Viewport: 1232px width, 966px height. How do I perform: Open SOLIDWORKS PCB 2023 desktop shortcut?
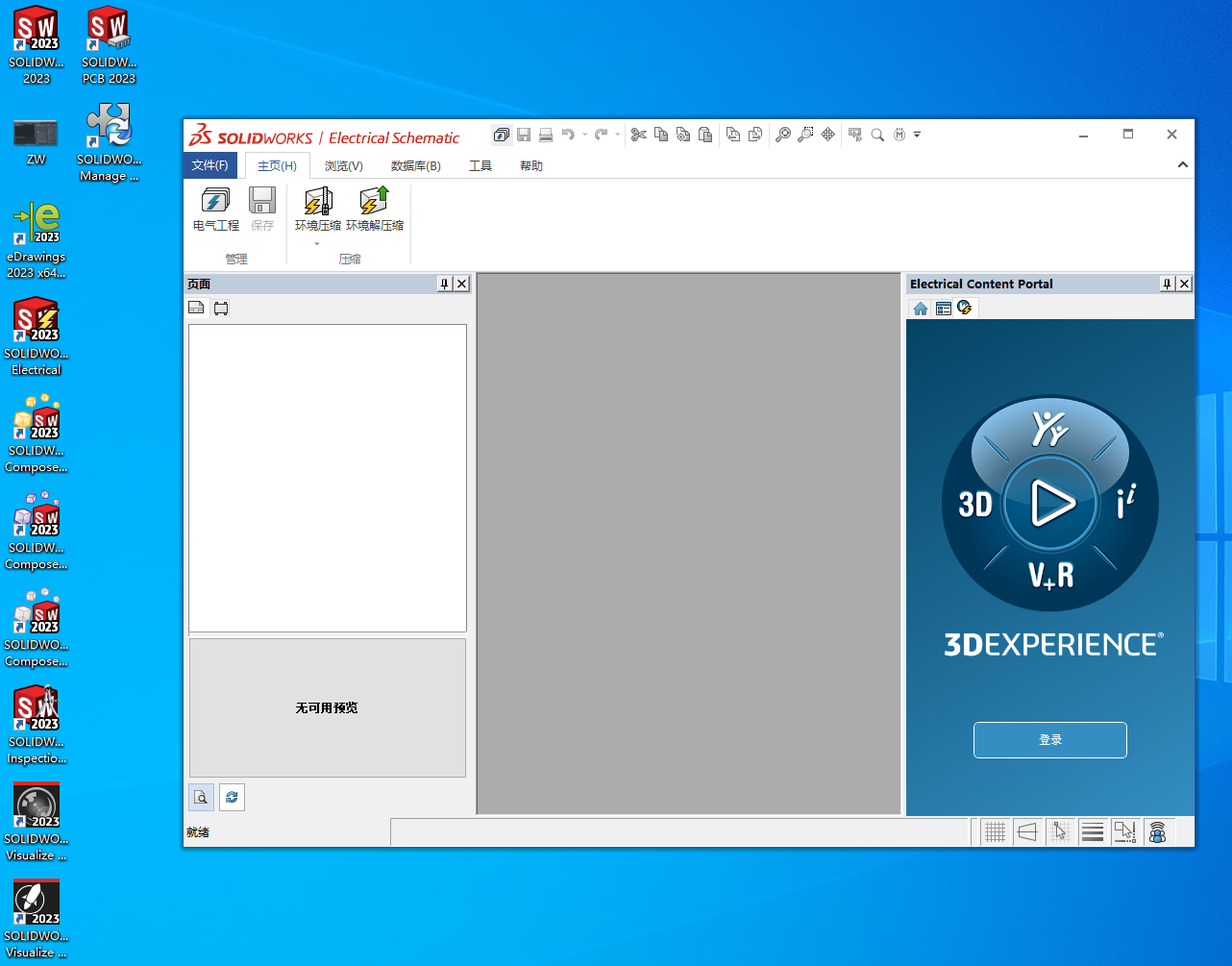pos(109,45)
